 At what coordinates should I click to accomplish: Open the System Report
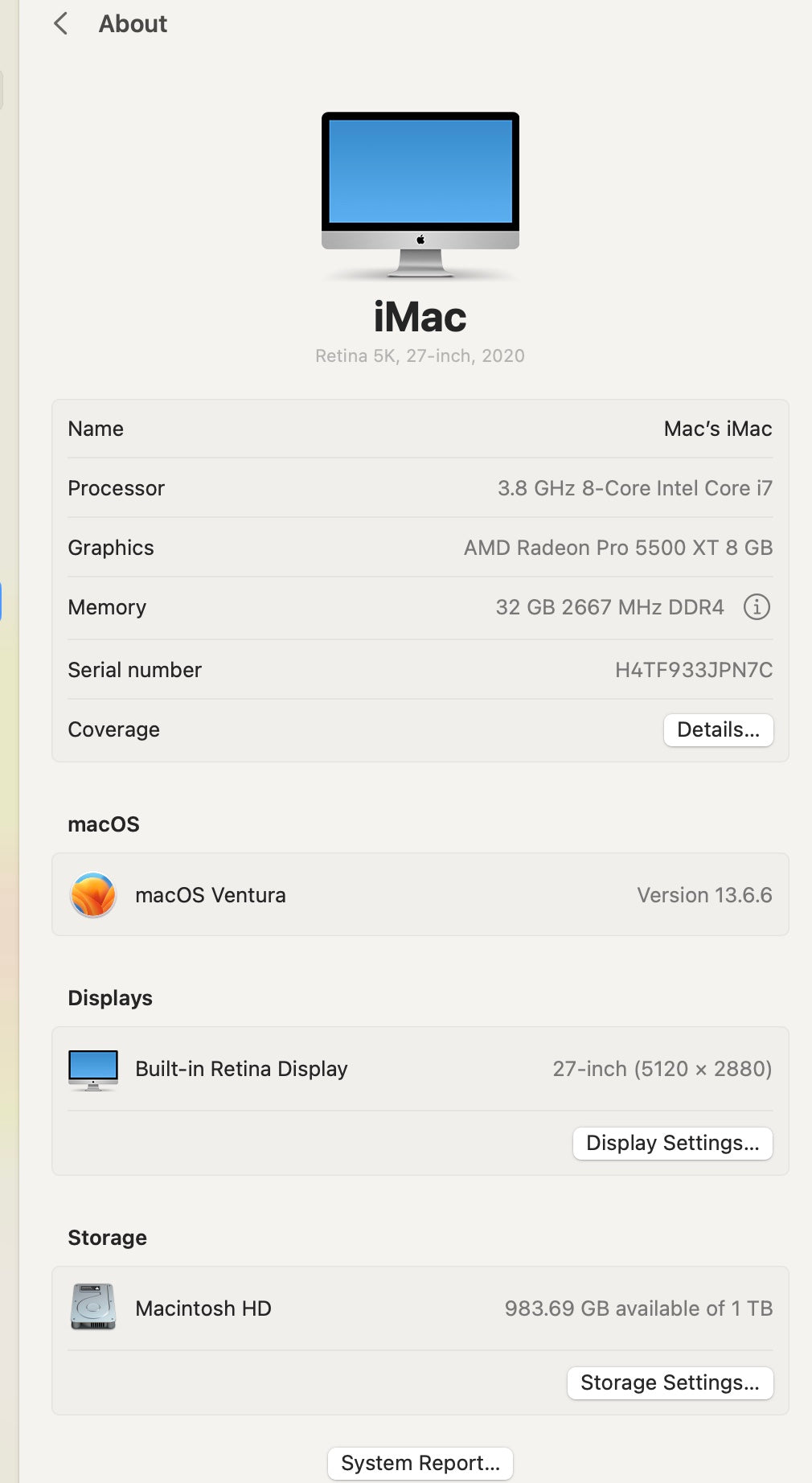pyautogui.click(x=420, y=1463)
